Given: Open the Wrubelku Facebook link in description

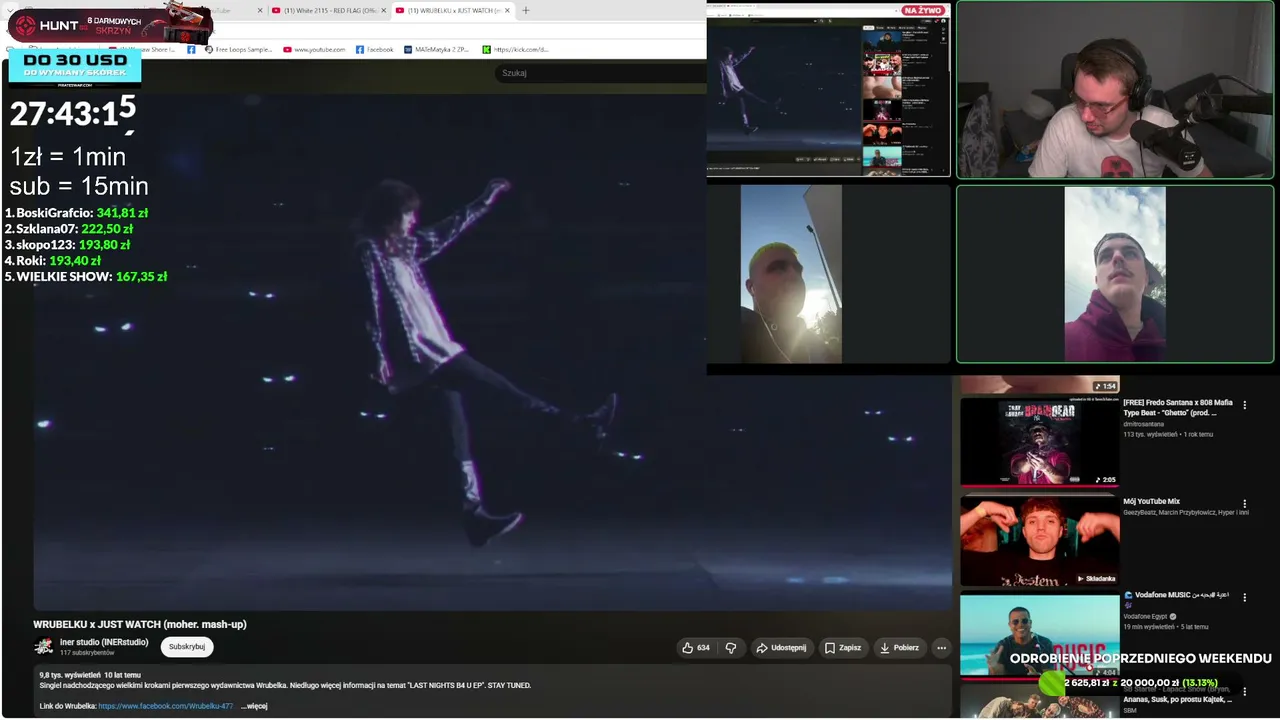Looking at the screenshot, I should 165,706.
